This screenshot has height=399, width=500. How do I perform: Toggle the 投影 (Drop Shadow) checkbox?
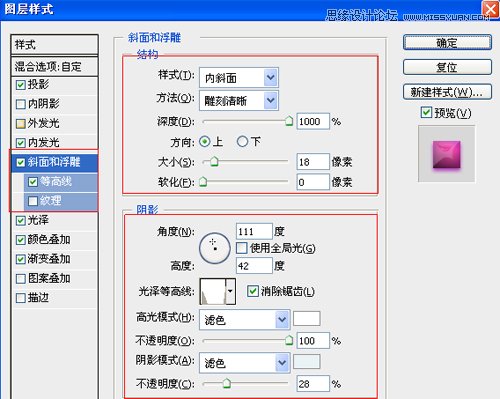tap(21, 85)
